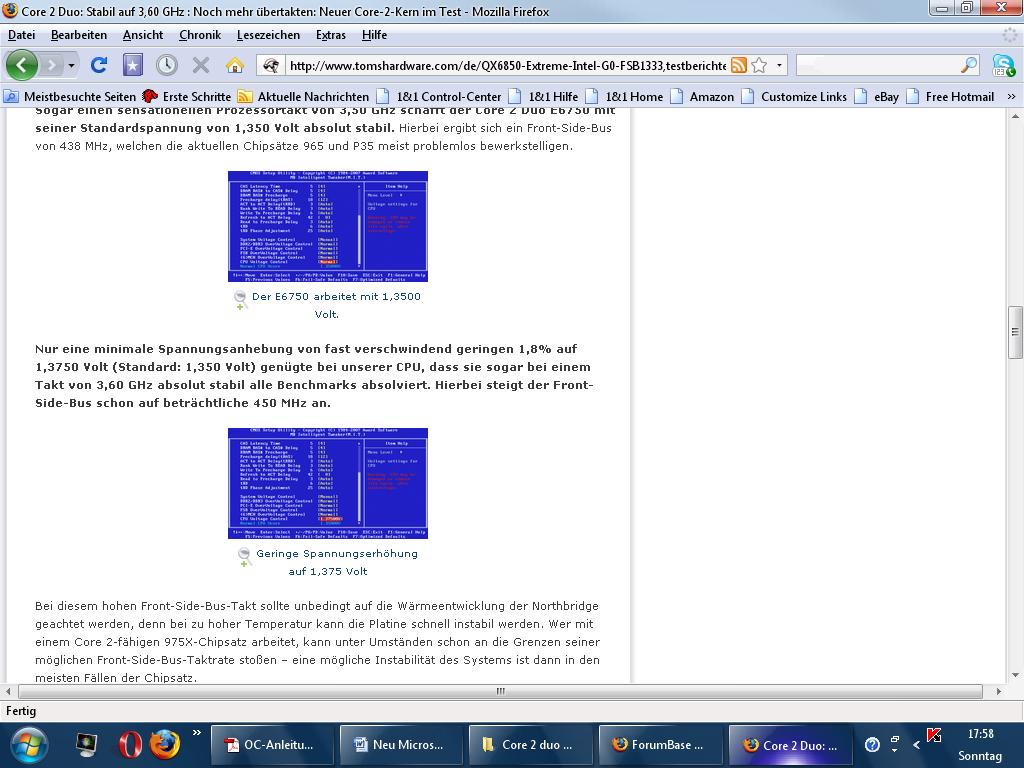
Task: Launch Firefox from the quick launch bar
Action: point(165,744)
